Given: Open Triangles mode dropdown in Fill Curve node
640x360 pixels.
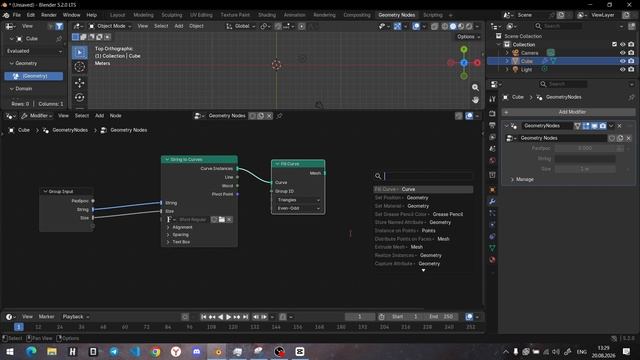Looking at the screenshot, I should (298, 200).
